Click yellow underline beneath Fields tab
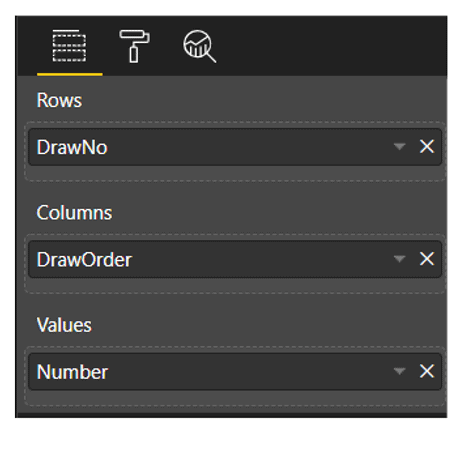 [x=70, y=74]
